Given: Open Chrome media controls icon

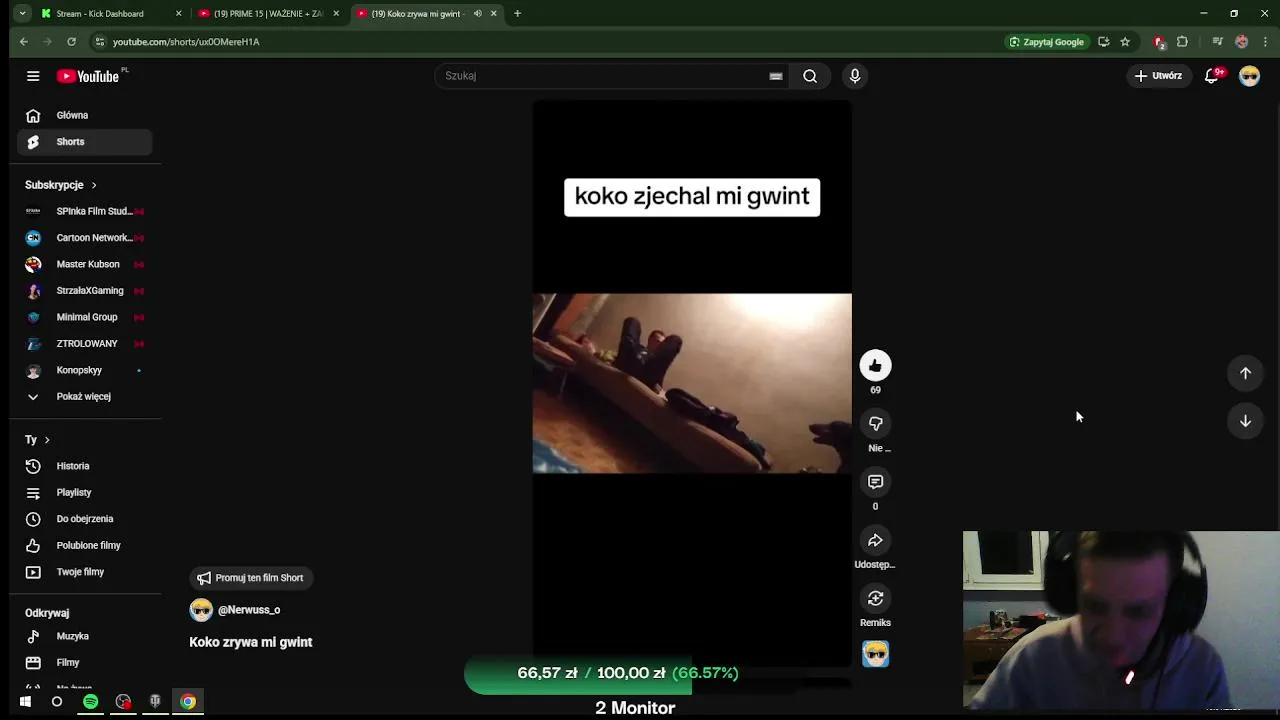Looking at the screenshot, I should (1217, 42).
